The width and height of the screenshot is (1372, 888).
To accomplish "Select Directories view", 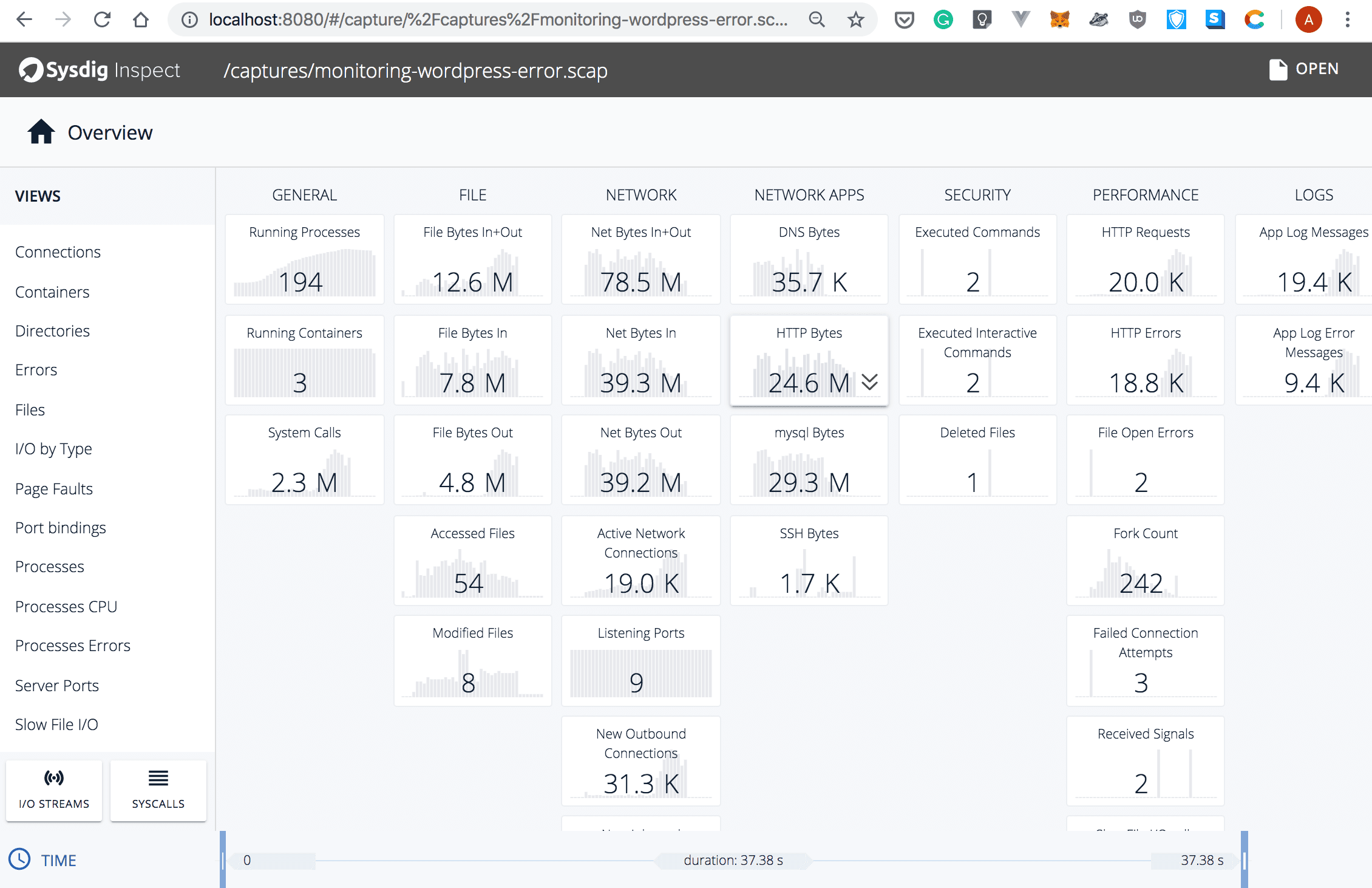I will point(52,331).
